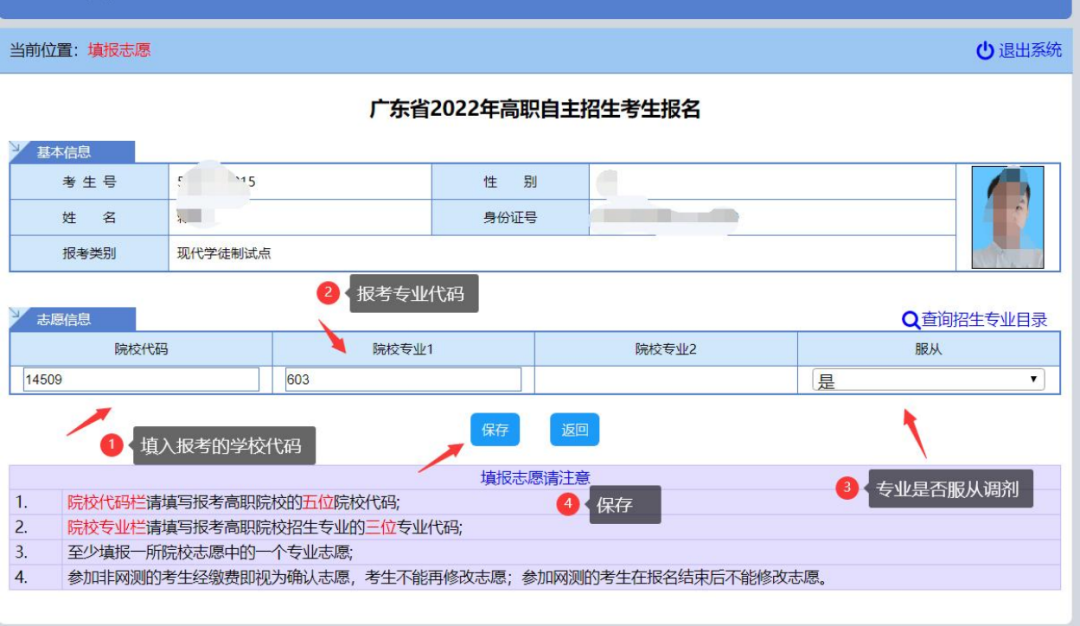1080x626 pixels.
Task: Click the magnifier icon for 查询招生专业目录
Action: coord(910,320)
